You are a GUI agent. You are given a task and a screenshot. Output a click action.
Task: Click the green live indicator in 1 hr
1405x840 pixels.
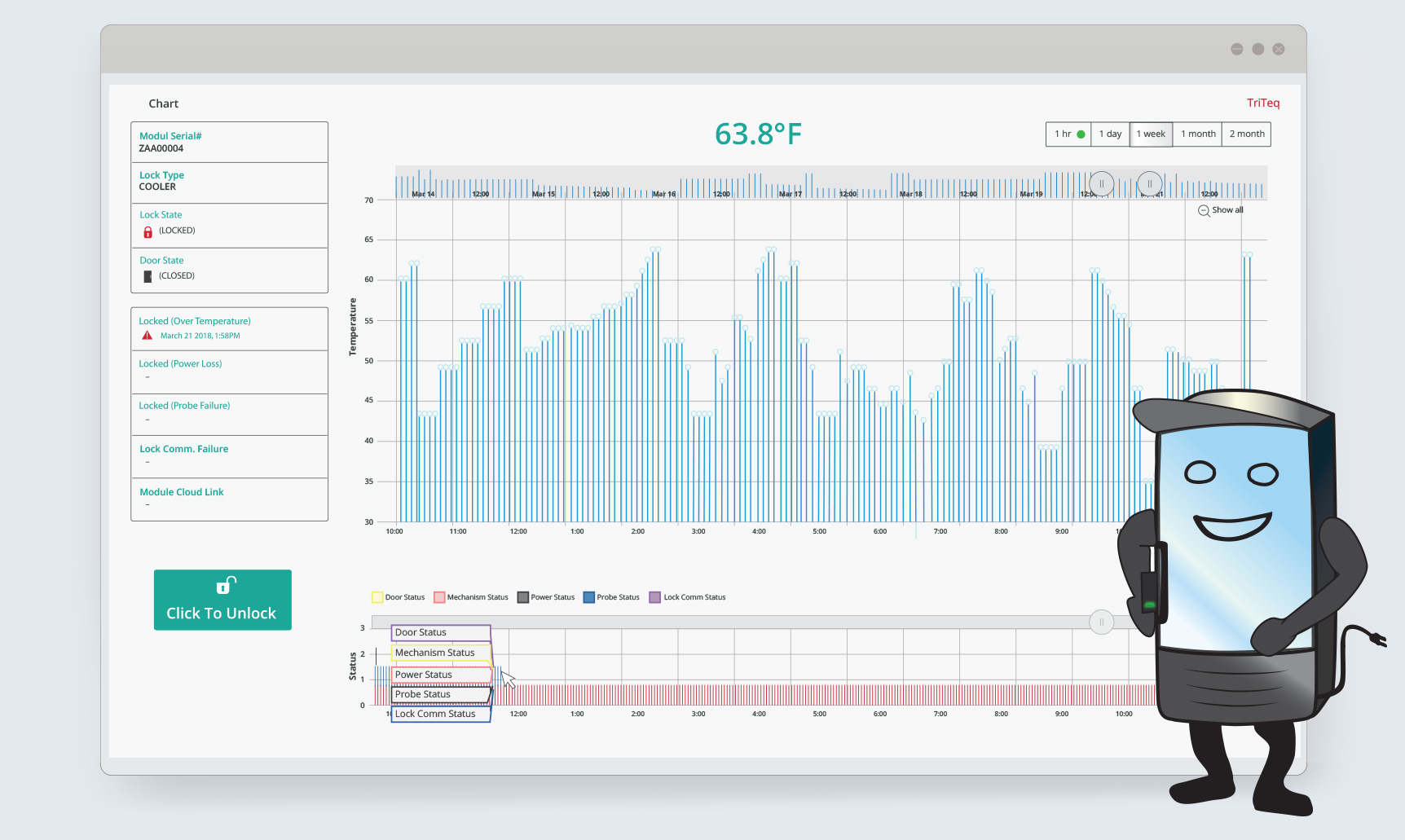click(x=1081, y=134)
